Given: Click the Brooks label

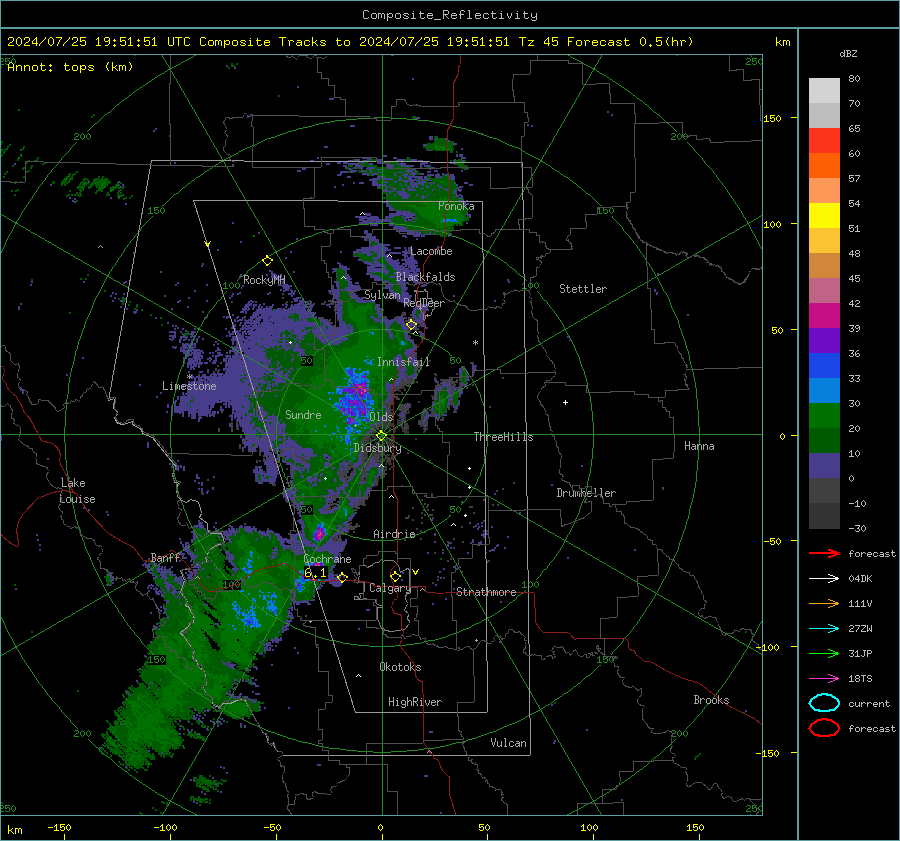Looking at the screenshot, I should coord(711,700).
